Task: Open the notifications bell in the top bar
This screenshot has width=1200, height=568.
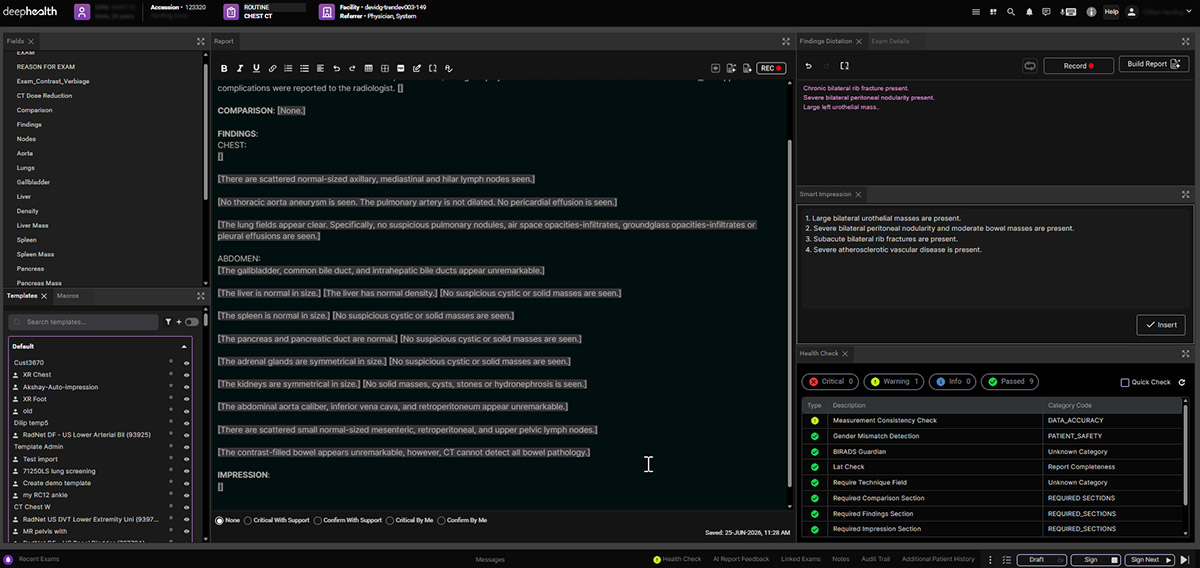Action: 1029,12
